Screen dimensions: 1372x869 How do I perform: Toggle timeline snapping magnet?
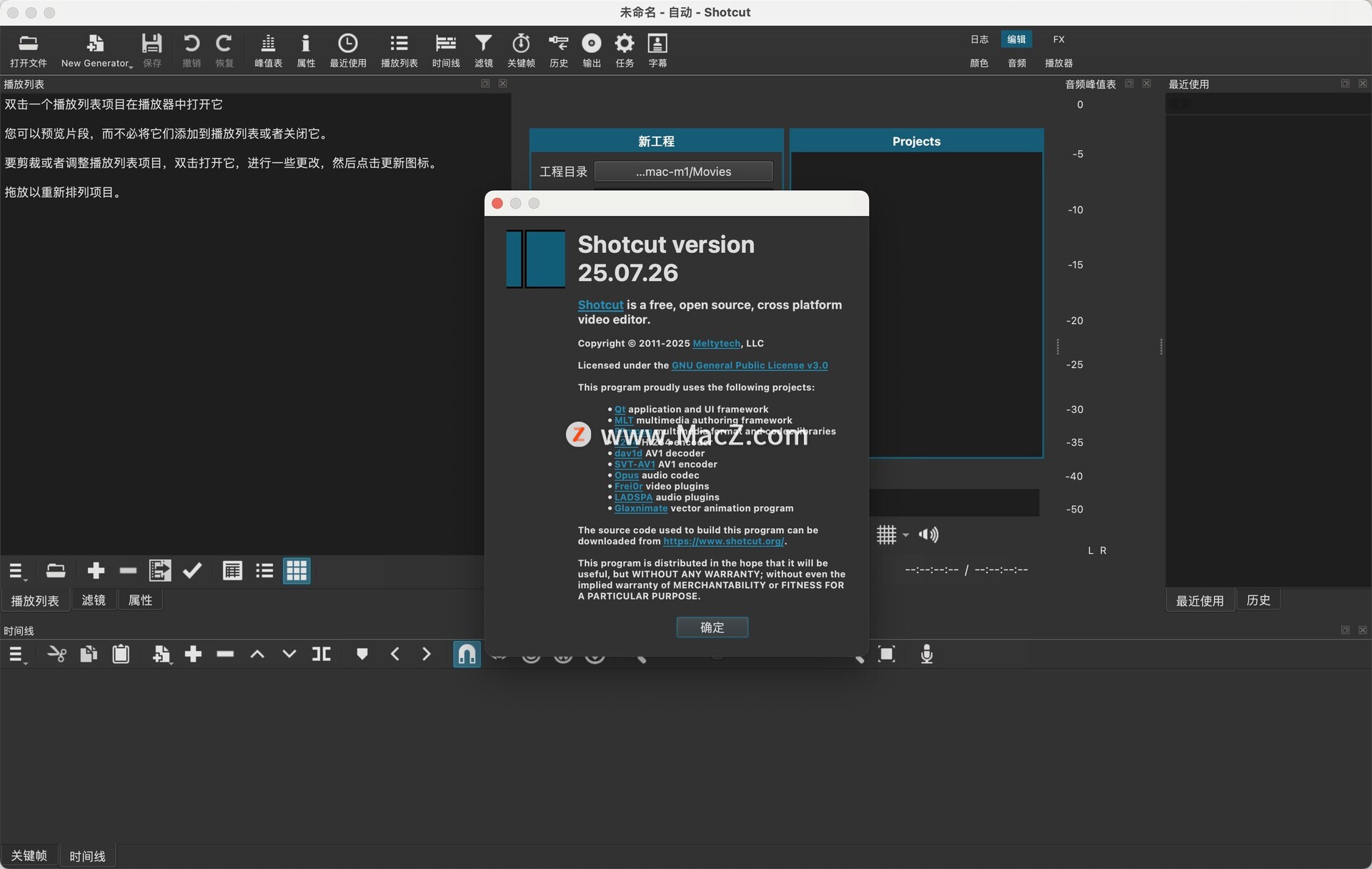(x=467, y=654)
